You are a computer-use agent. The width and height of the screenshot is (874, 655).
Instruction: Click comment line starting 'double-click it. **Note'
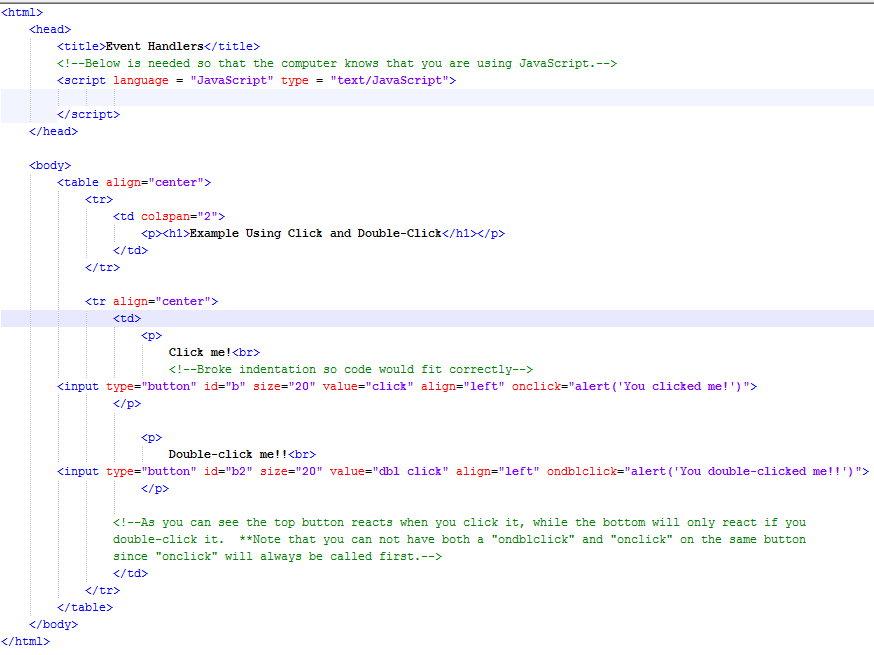point(459,540)
